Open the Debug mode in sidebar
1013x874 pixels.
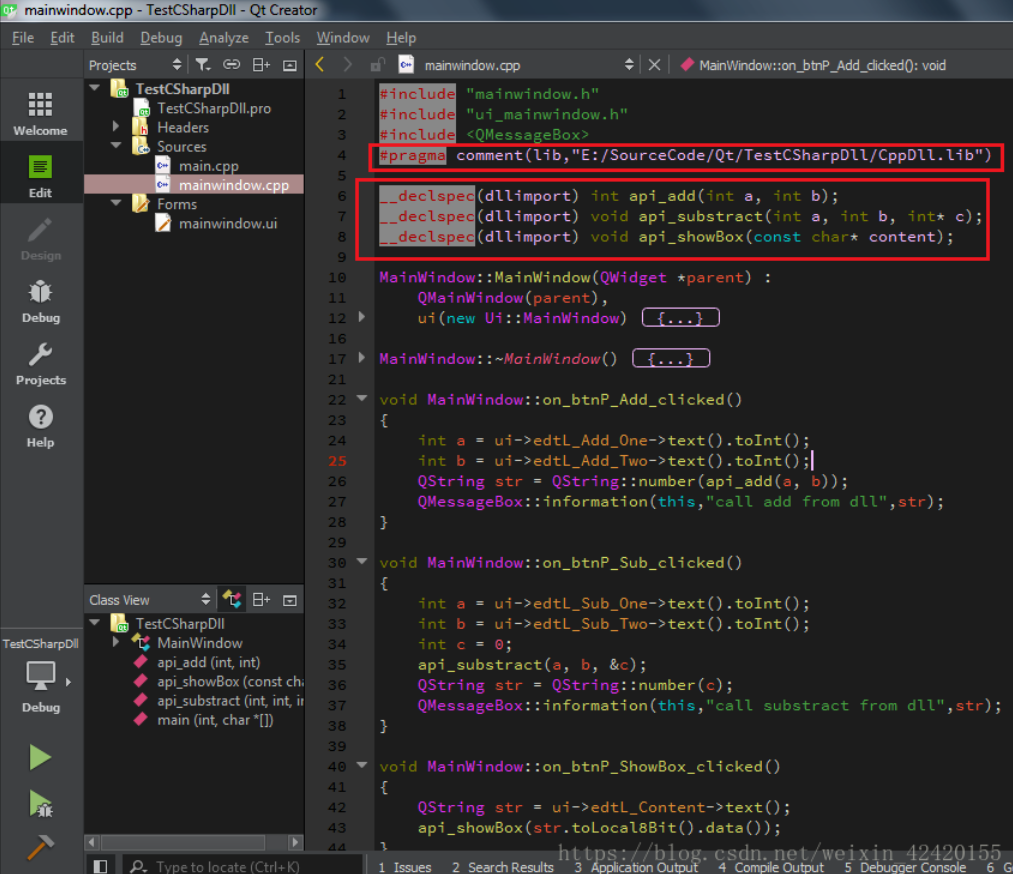(x=40, y=301)
